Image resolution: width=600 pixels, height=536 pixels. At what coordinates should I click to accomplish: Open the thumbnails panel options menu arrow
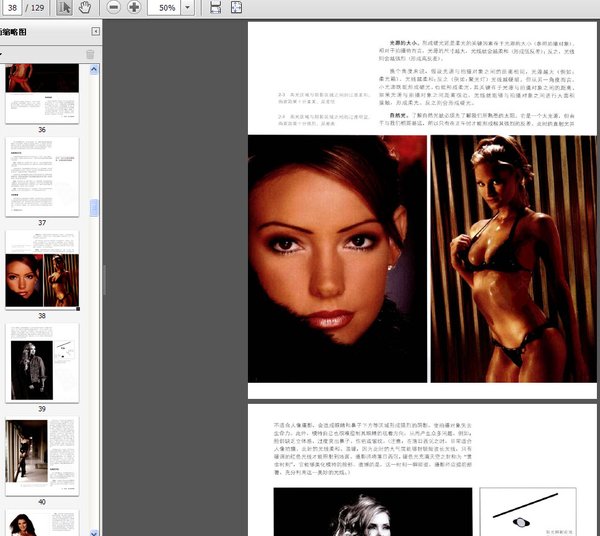(x=3, y=54)
